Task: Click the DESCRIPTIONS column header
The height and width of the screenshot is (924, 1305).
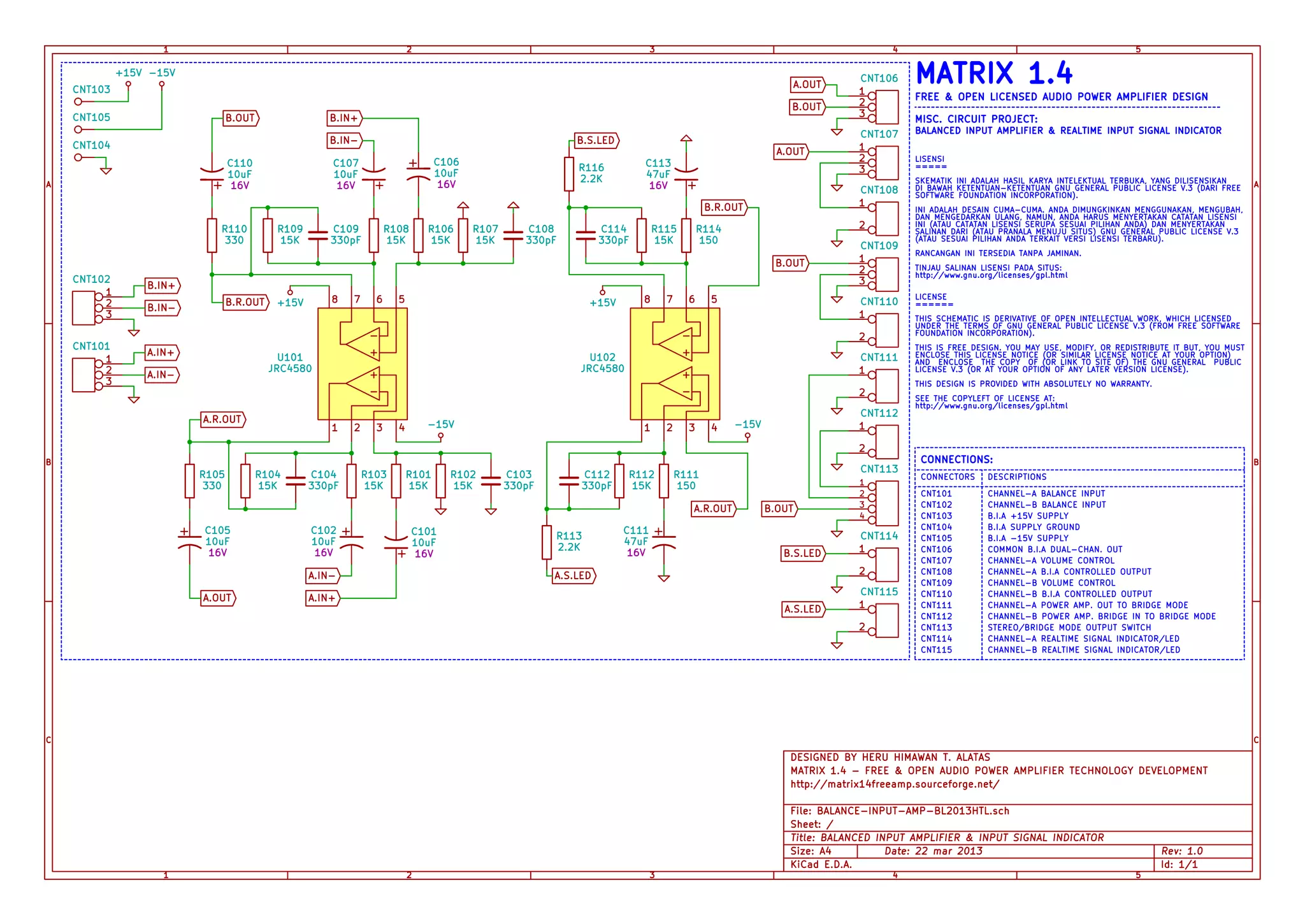Action: tap(1017, 477)
